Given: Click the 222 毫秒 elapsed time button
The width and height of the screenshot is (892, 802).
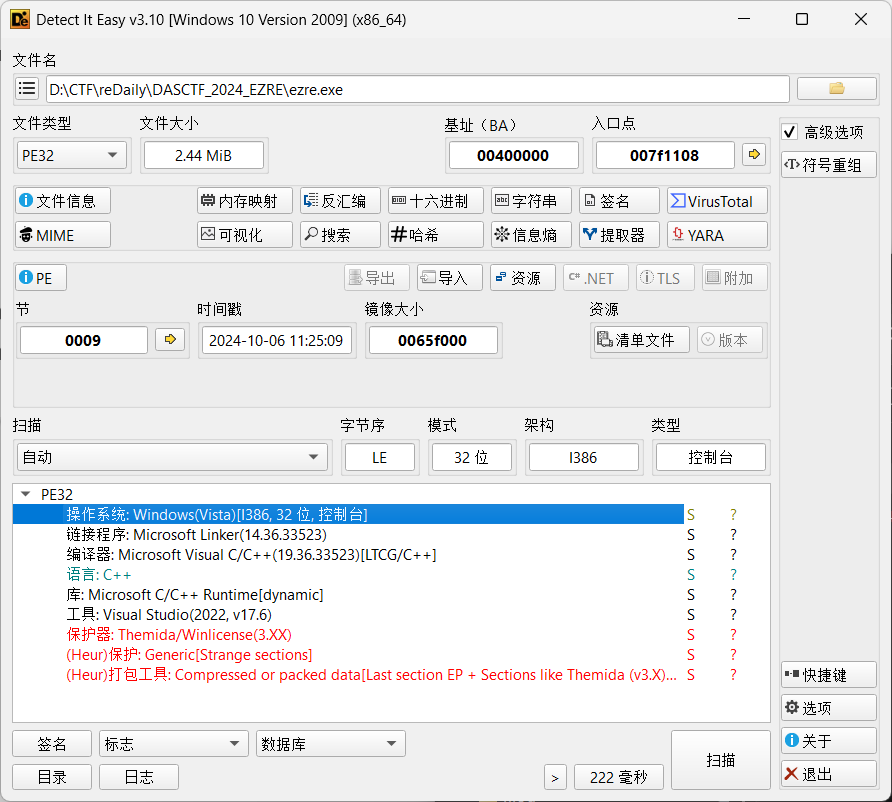Looking at the screenshot, I should tap(619, 778).
